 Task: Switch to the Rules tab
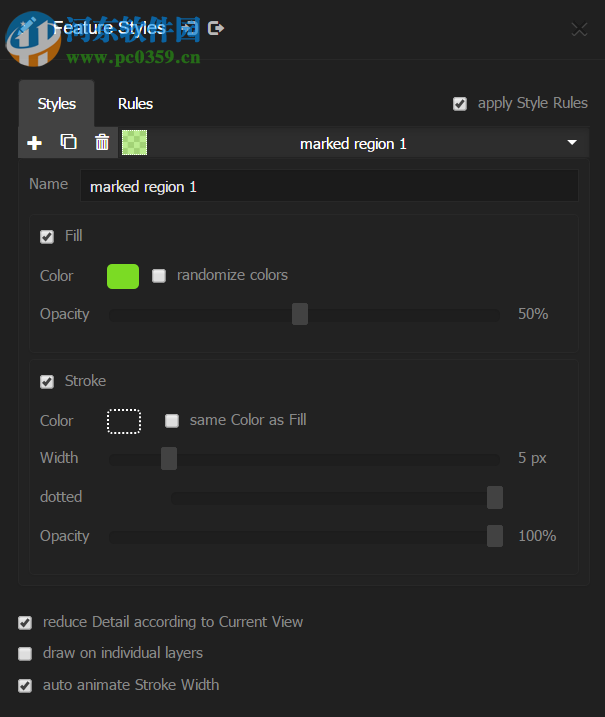tap(135, 104)
